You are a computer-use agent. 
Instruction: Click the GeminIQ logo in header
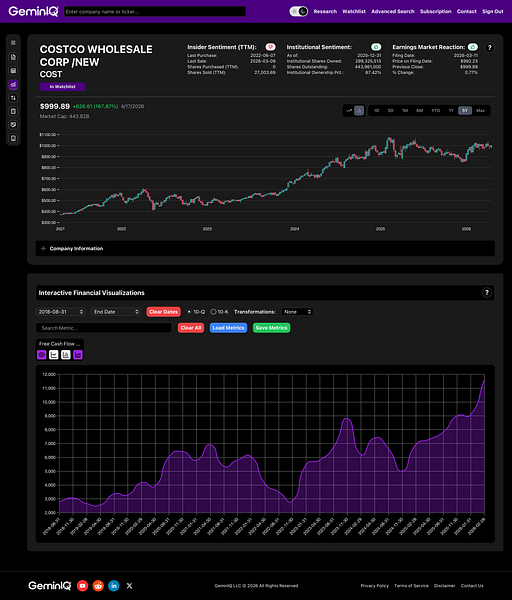33,11
